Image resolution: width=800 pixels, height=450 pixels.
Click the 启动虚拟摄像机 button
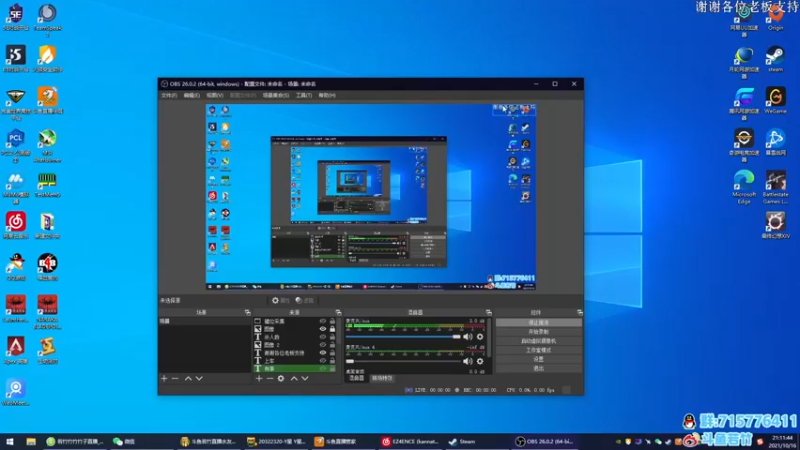(x=538, y=341)
